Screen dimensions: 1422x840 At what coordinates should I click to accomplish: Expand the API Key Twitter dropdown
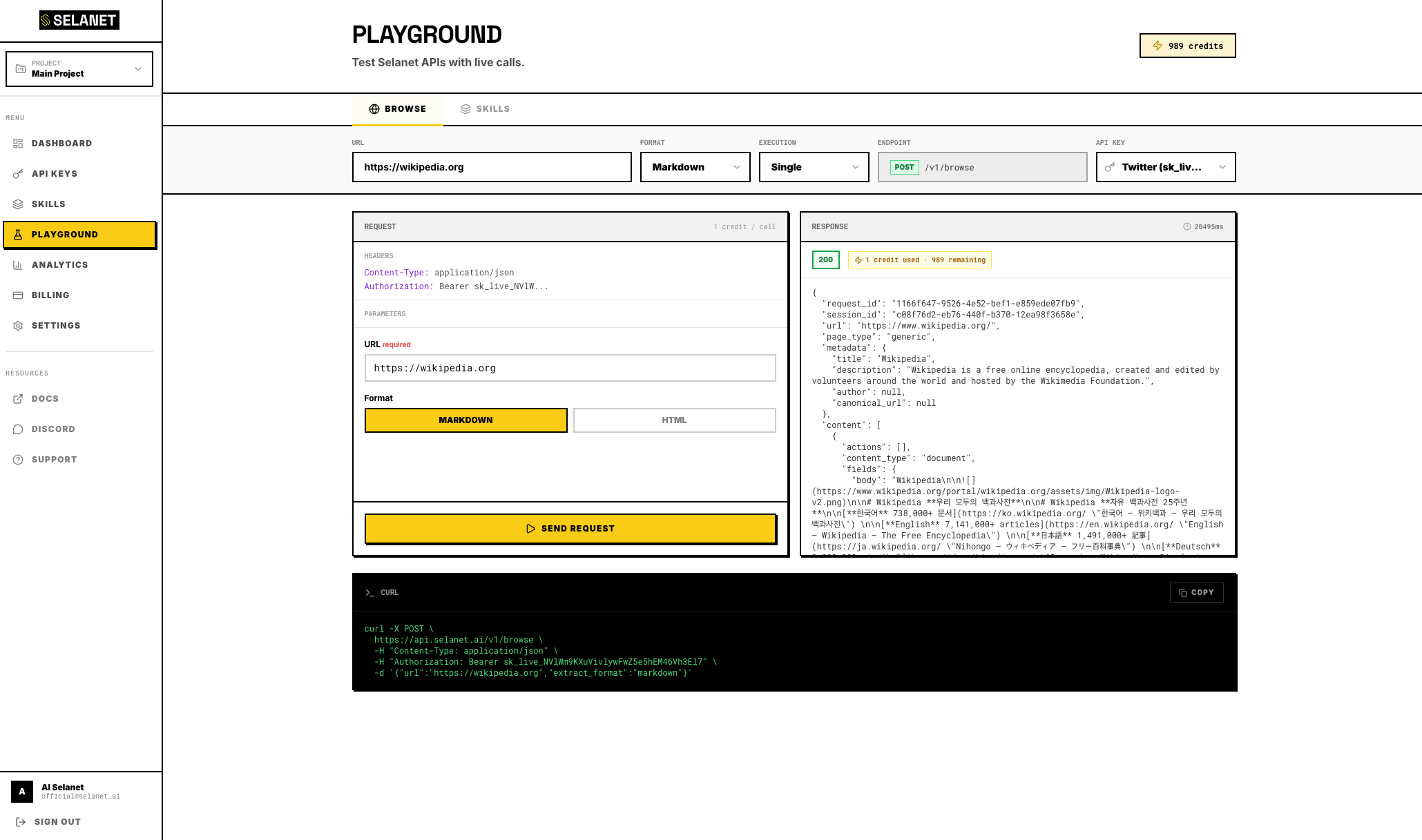tap(1165, 167)
